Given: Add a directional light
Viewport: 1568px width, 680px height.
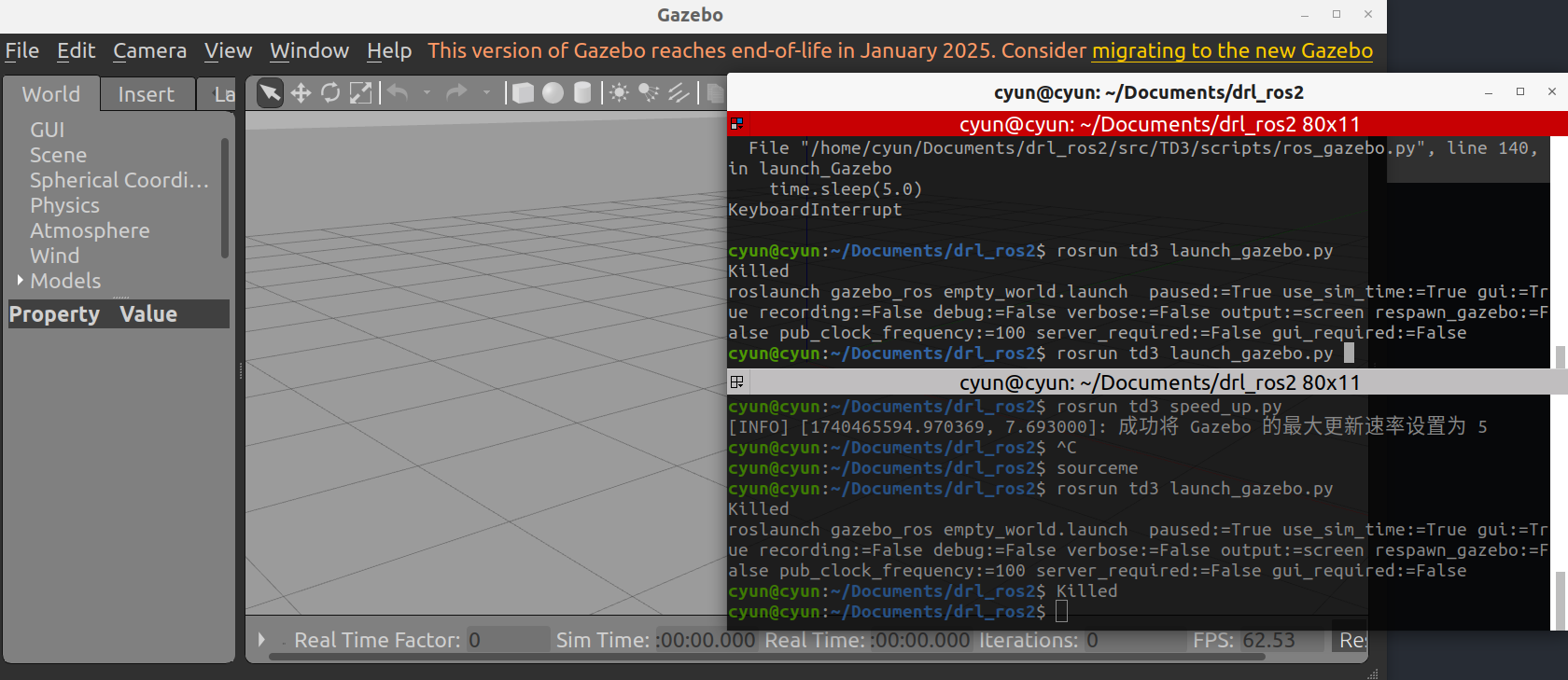Looking at the screenshot, I should pos(679,92).
